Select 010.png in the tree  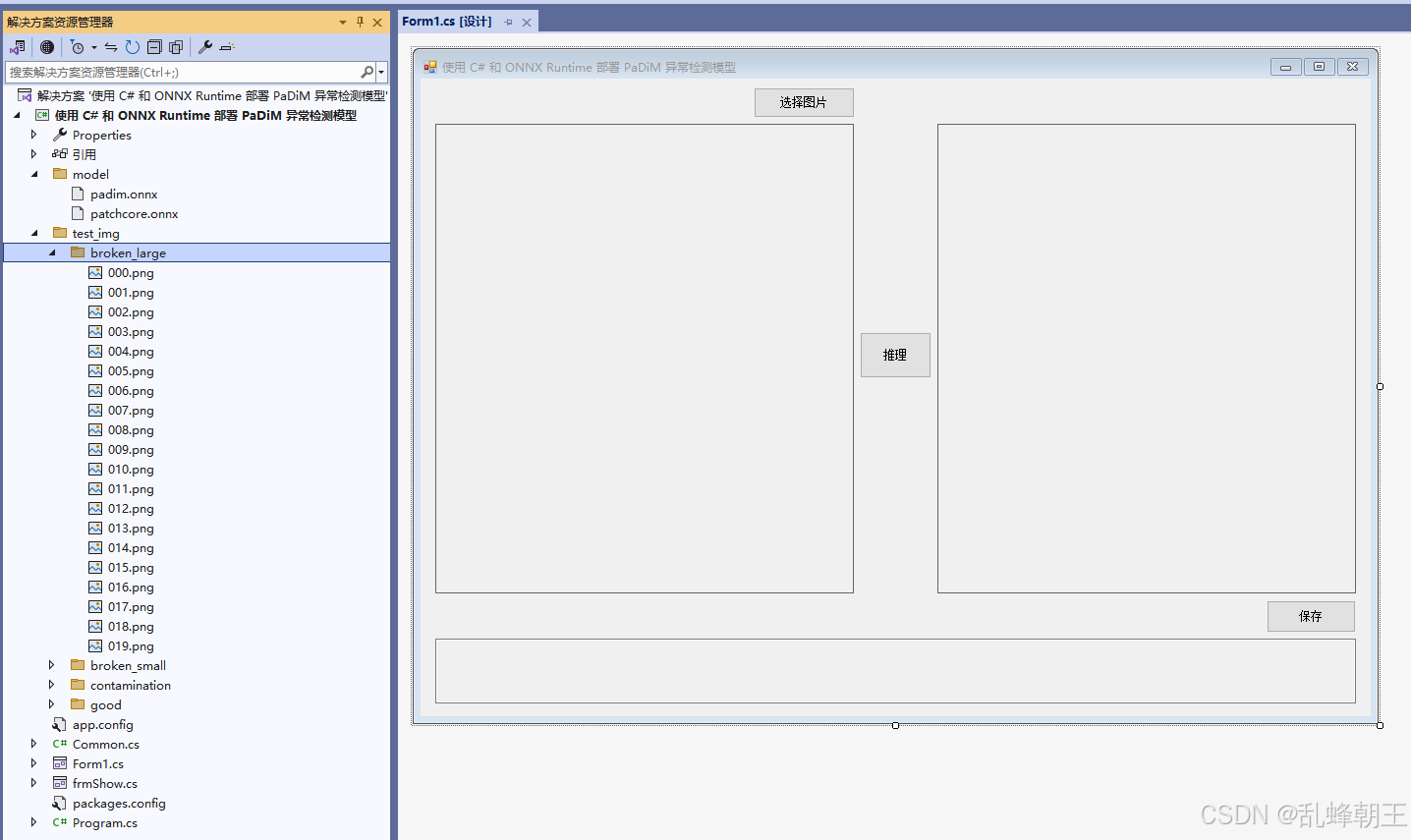(x=131, y=469)
